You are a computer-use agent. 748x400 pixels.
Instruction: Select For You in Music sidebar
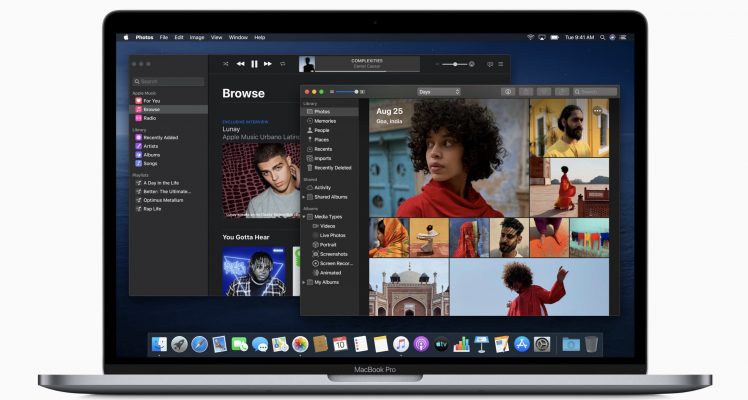point(152,100)
